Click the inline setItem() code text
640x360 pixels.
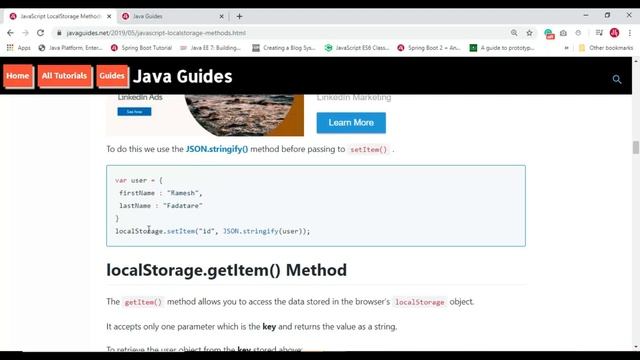369,149
